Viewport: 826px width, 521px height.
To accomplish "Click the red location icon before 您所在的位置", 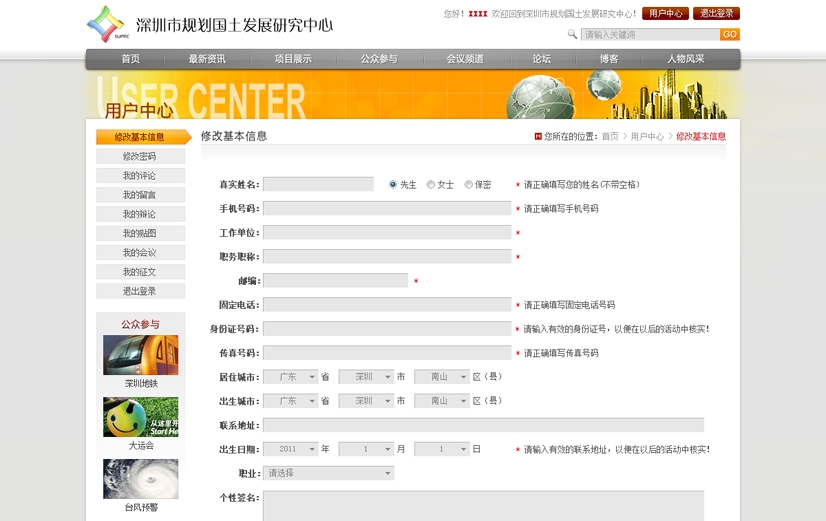I will (x=538, y=136).
